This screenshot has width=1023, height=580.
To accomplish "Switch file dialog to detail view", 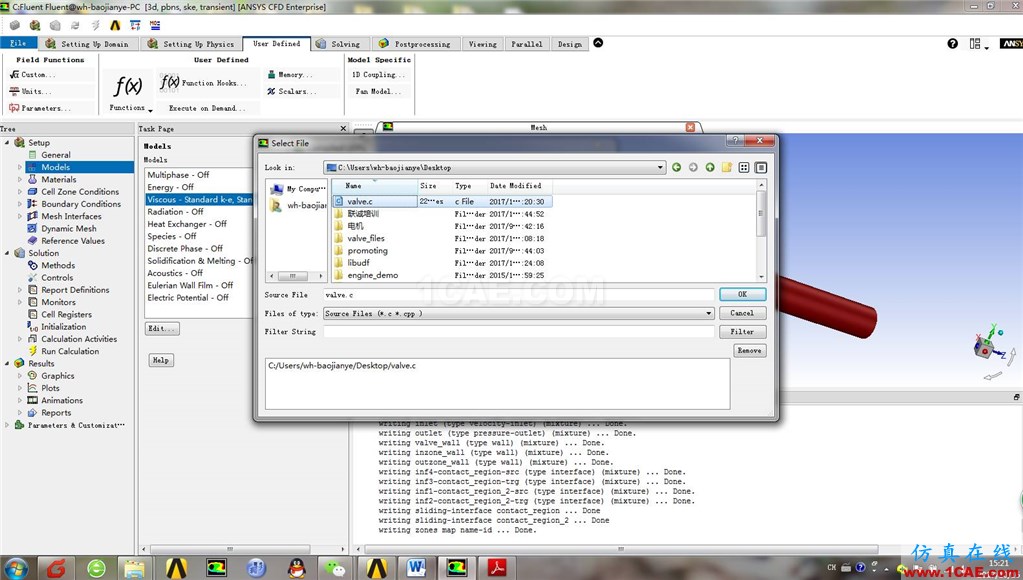I will pyautogui.click(x=761, y=168).
